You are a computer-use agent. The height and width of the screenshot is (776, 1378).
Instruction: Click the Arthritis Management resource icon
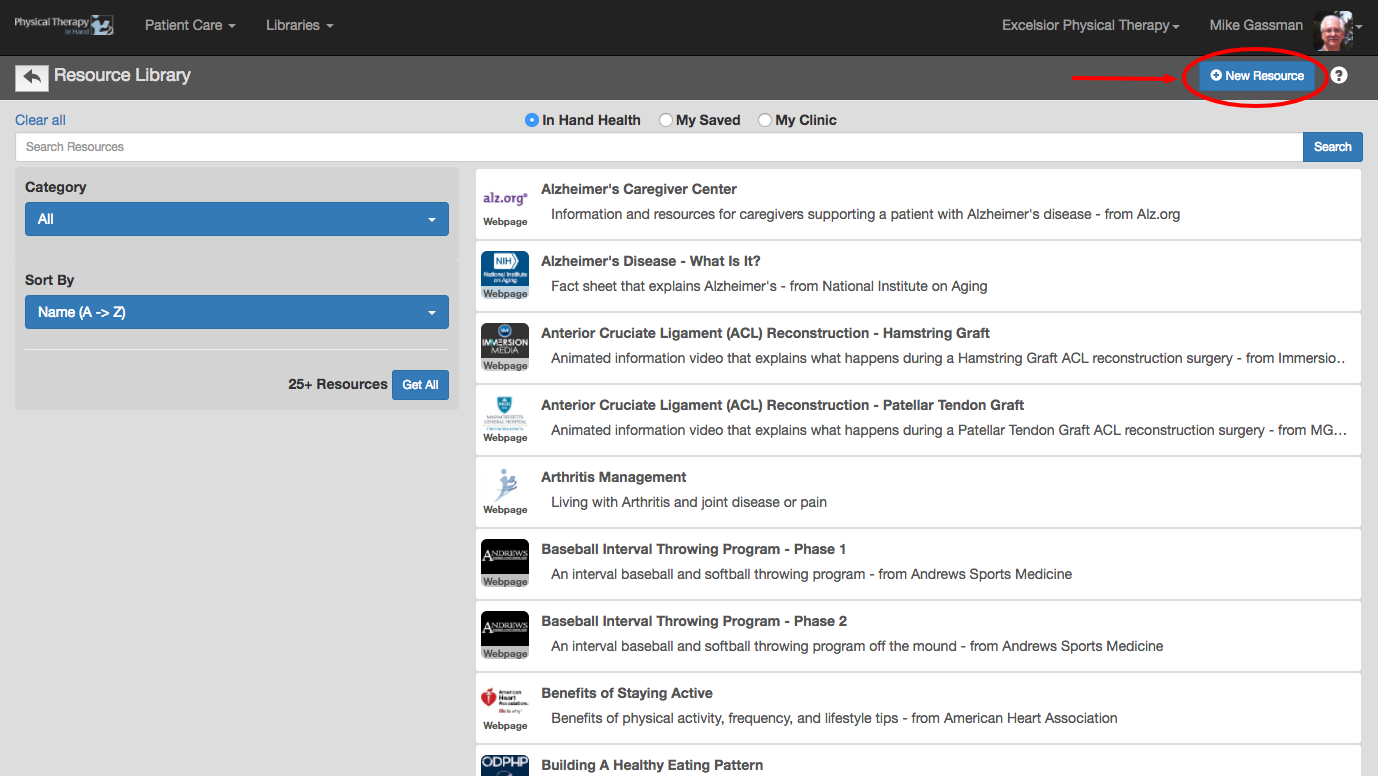click(x=505, y=492)
